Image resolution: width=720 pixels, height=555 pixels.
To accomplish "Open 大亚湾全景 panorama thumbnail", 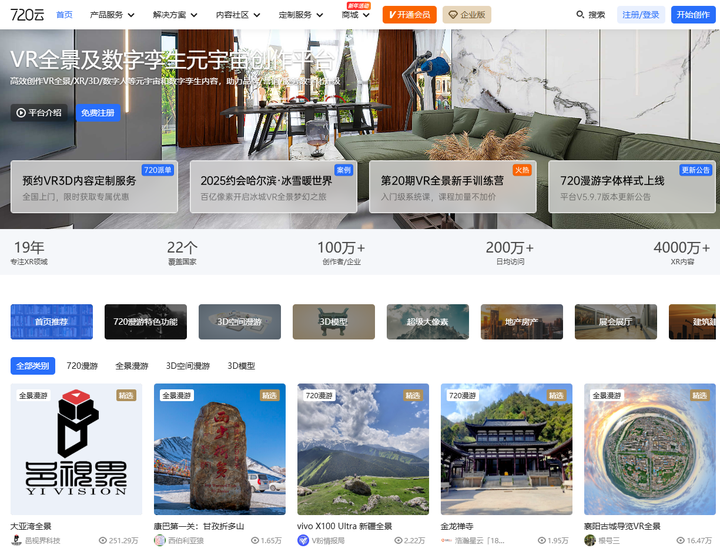I will (x=76, y=449).
